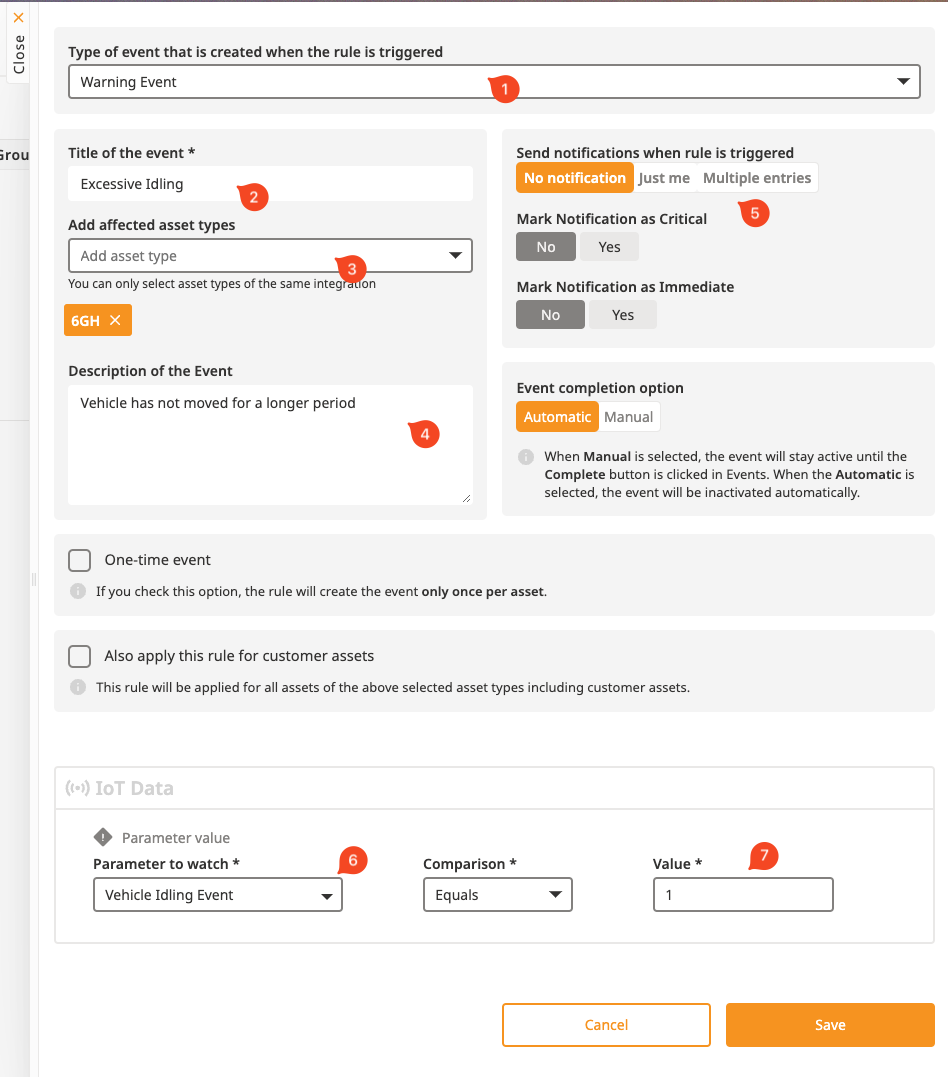Enable the One-time event checkbox
This screenshot has height=1077, width=948.
pyautogui.click(x=80, y=560)
